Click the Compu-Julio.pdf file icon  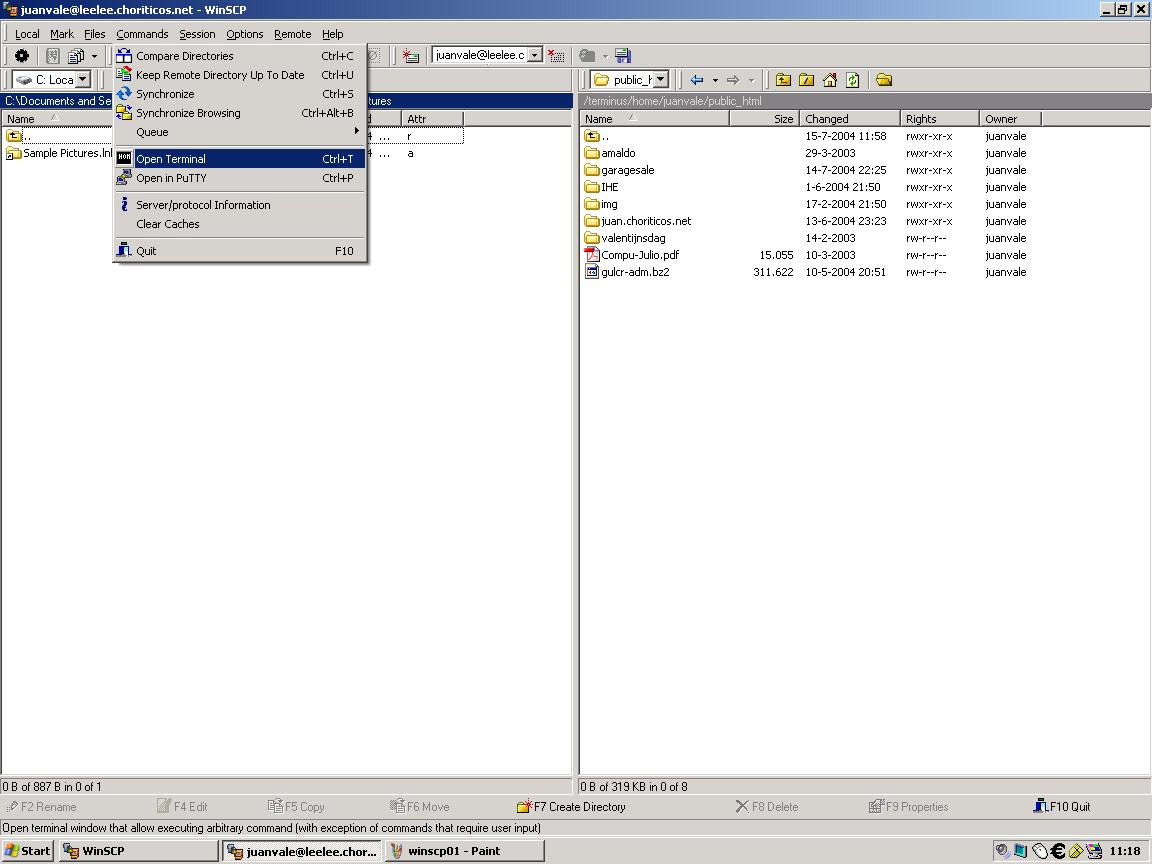[x=591, y=255]
